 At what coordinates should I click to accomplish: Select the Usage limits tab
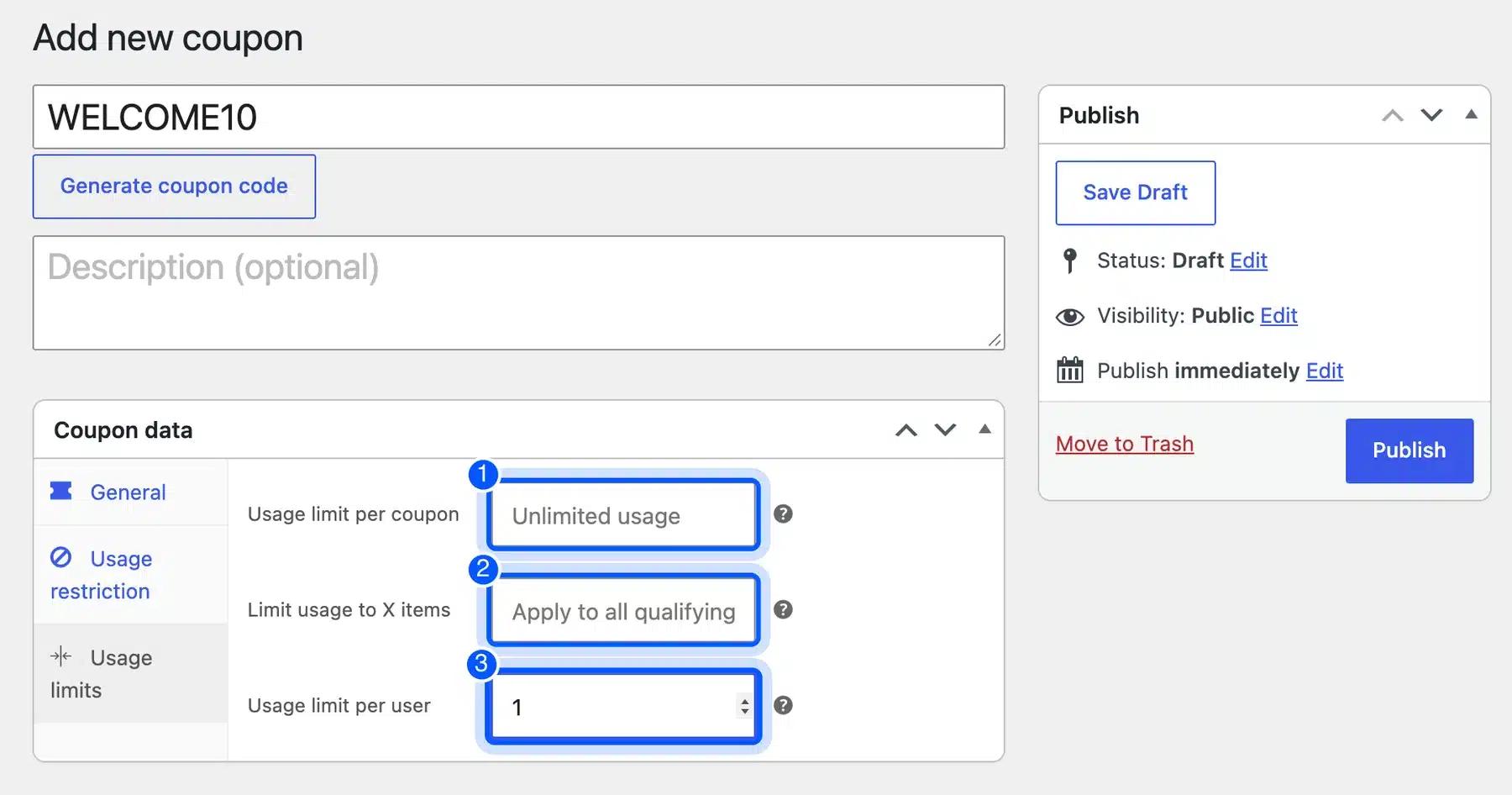pos(131,673)
